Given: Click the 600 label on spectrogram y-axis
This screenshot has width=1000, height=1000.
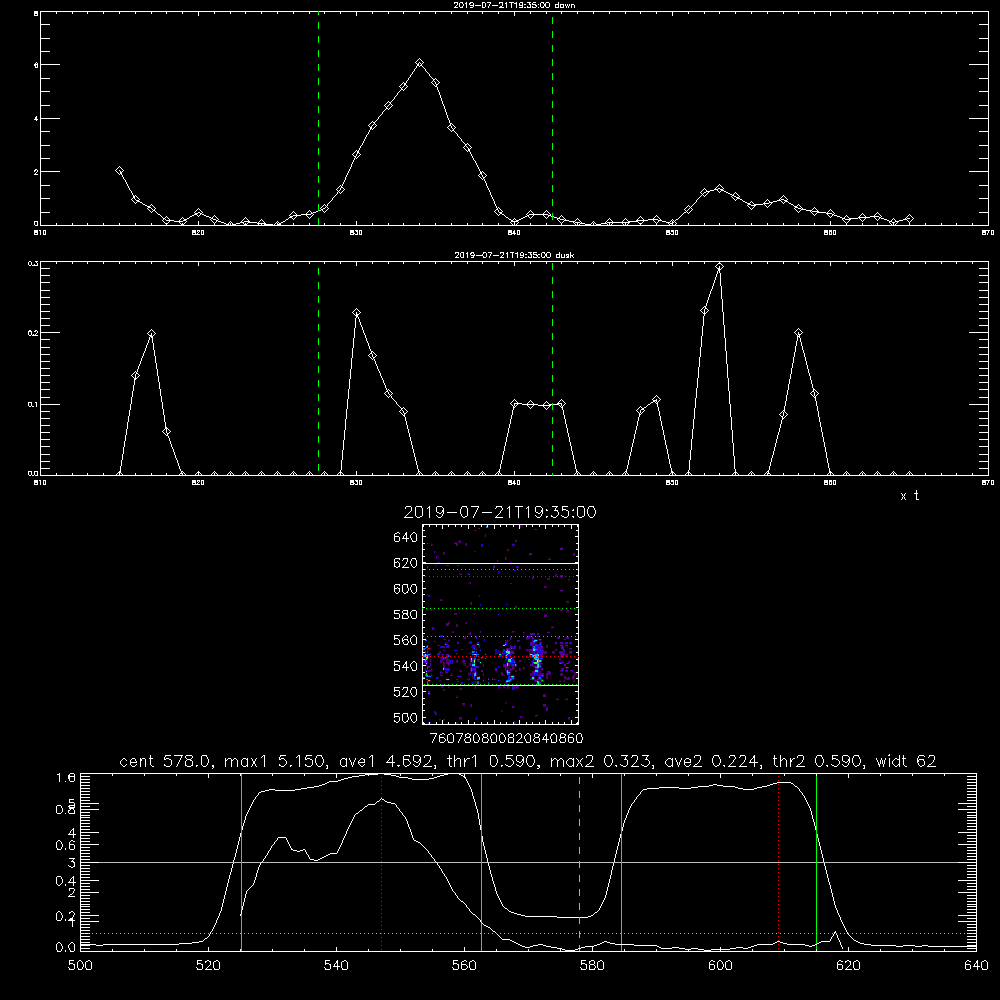Looking at the screenshot, I should click(406, 589).
